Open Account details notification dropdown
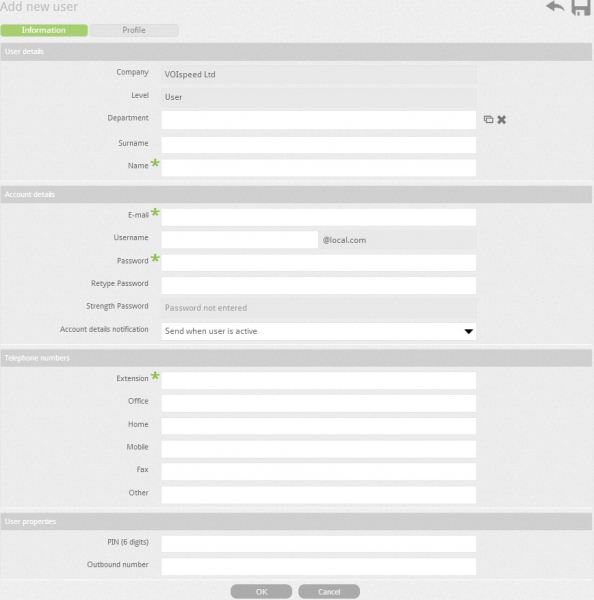This screenshot has width=594, height=600. [318, 331]
